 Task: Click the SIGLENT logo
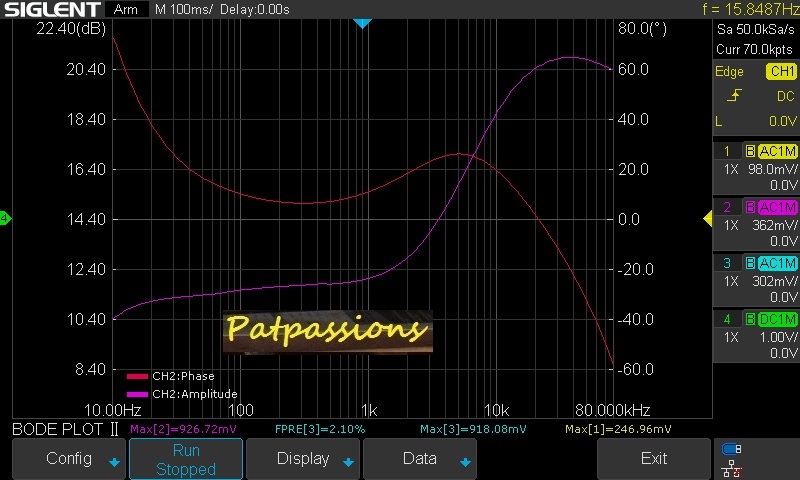pos(51,9)
